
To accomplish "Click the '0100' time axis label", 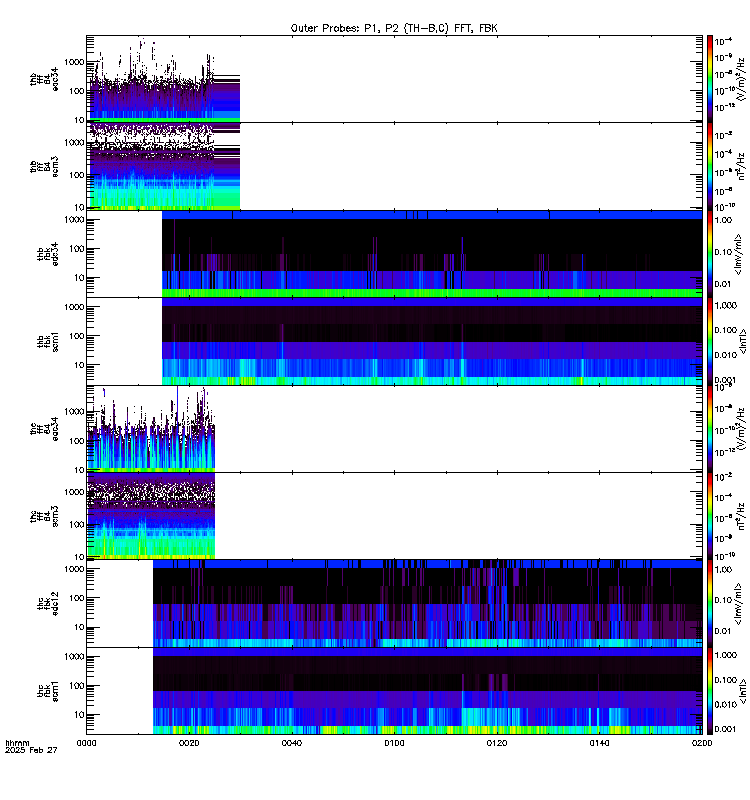I will 394,743.
